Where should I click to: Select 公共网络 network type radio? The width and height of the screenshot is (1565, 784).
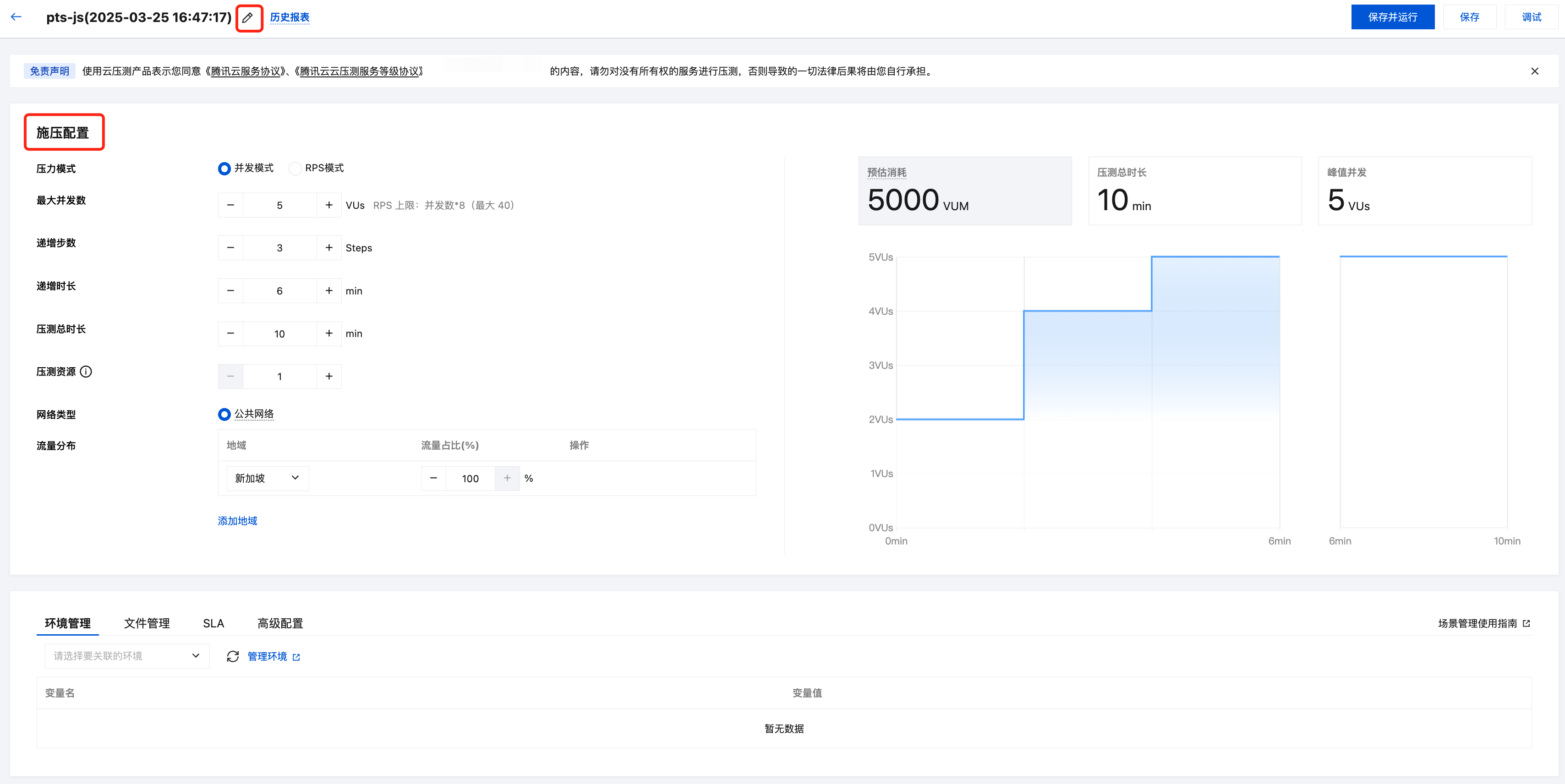(x=224, y=414)
